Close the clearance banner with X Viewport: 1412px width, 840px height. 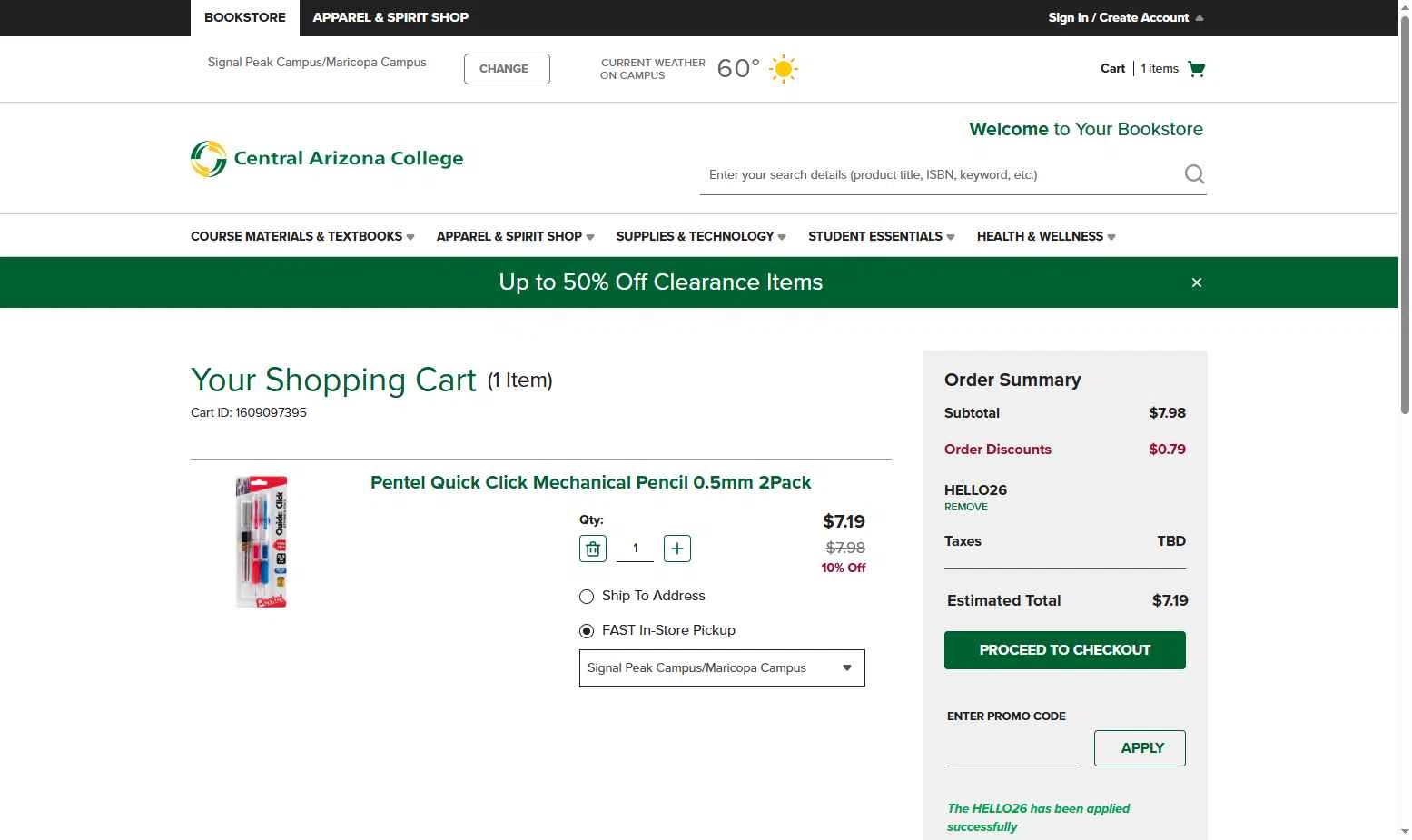coord(1197,282)
